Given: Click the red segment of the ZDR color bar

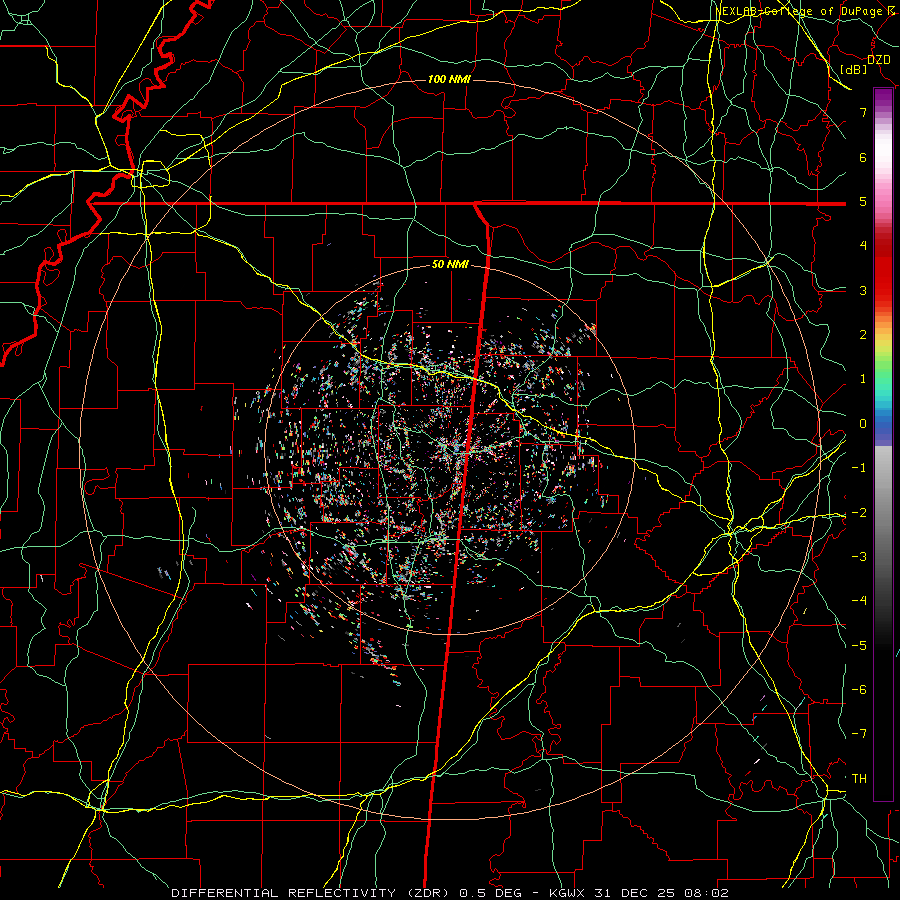Looking at the screenshot, I should 883,270.
